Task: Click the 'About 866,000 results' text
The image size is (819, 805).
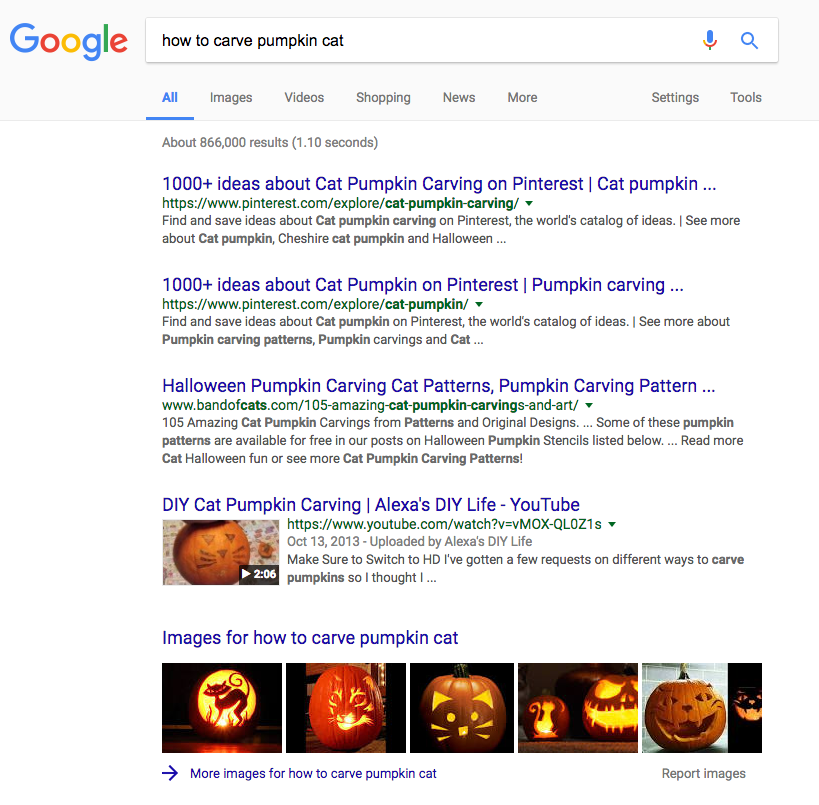Action: coord(270,143)
